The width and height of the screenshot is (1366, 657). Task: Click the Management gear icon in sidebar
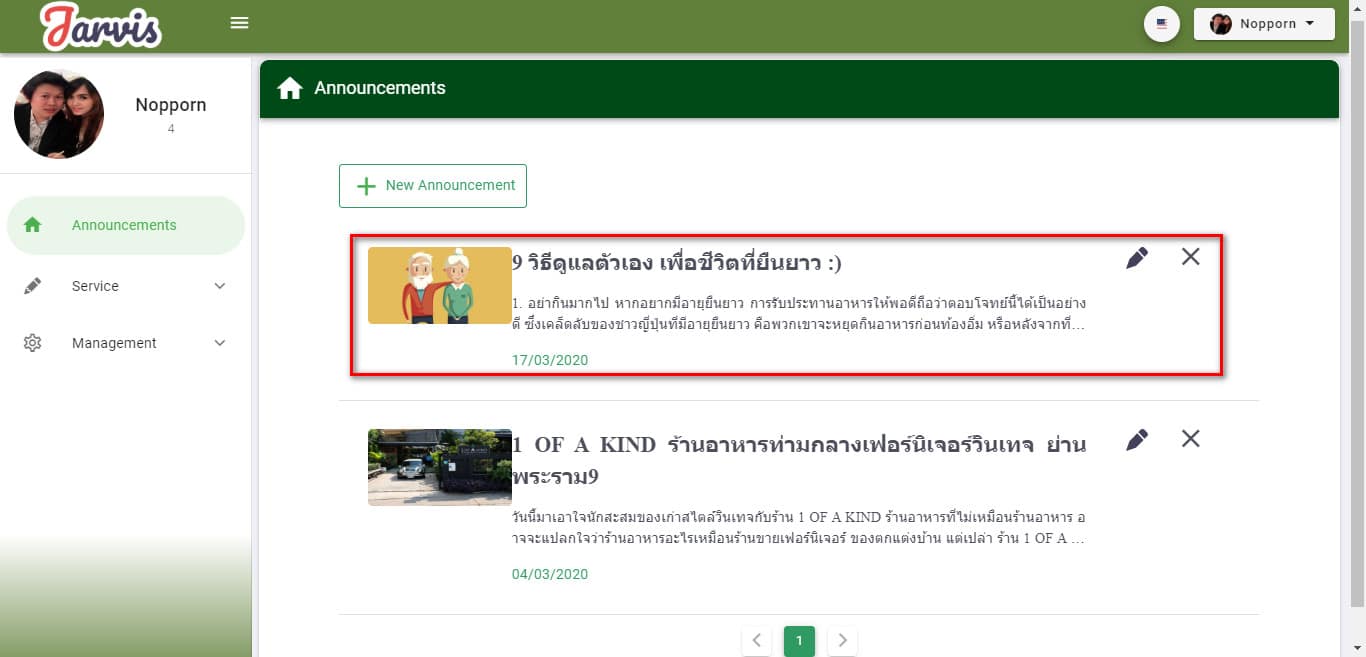(32, 343)
